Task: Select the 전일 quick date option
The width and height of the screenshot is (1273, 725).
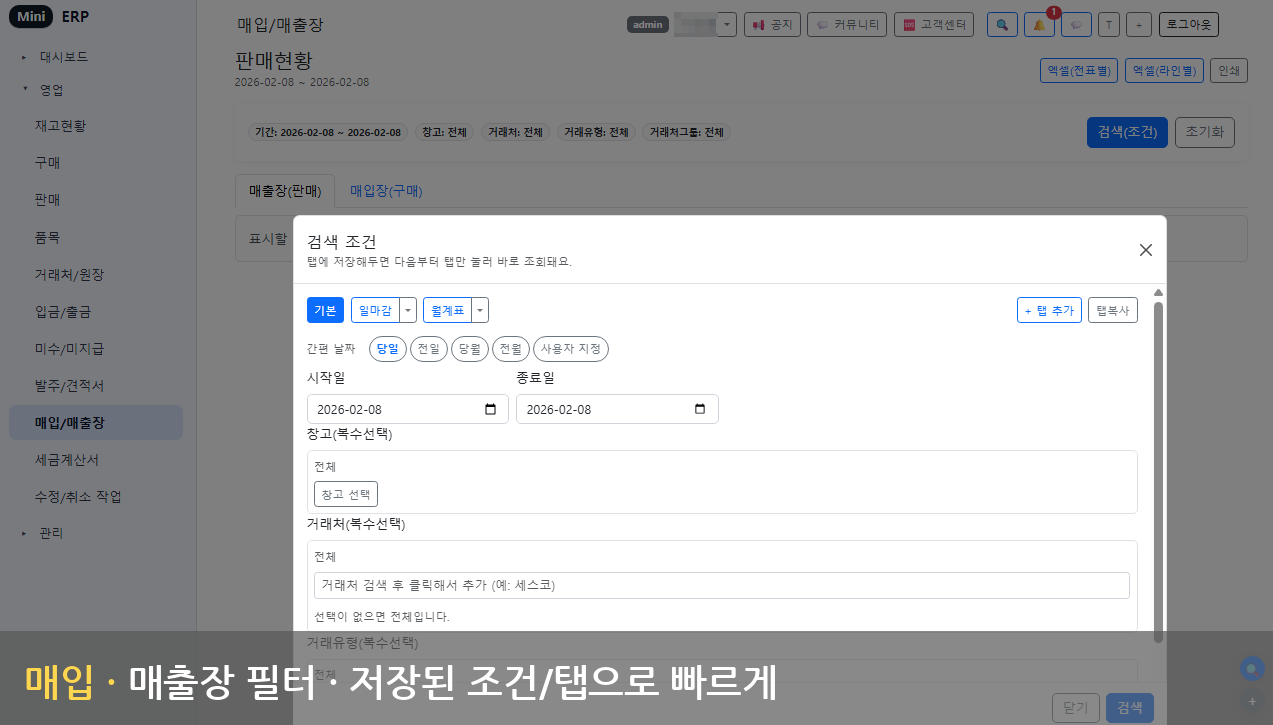Action: 429,349
